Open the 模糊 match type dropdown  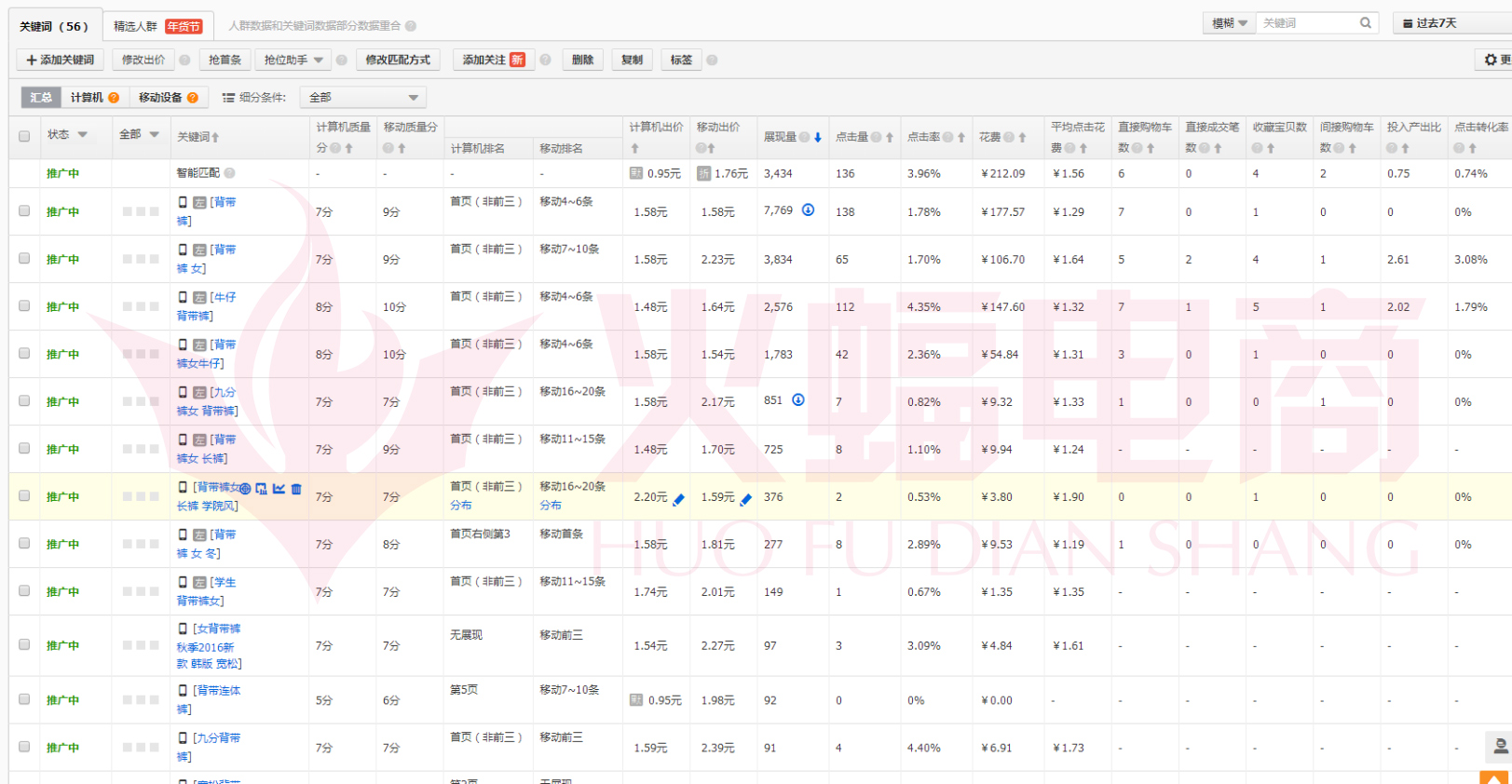(1230, 23)
